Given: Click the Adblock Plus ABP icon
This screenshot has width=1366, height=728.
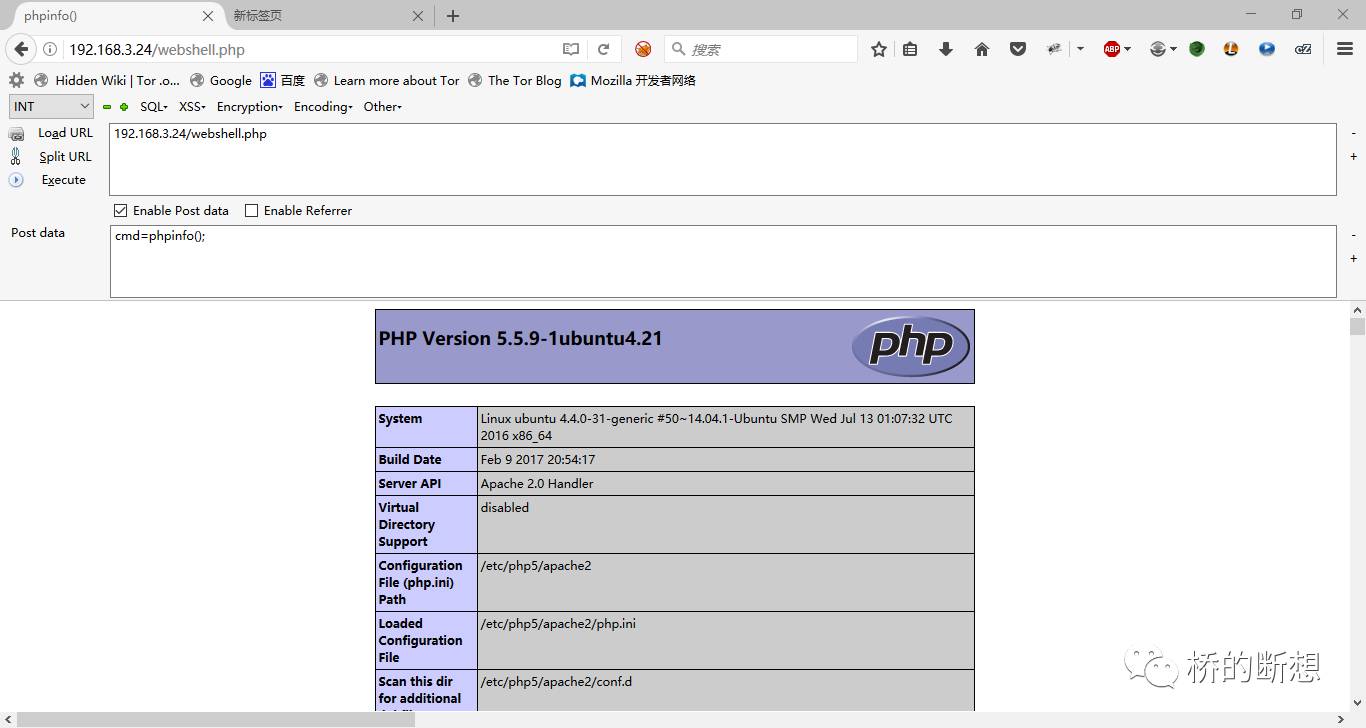Looking at the screenshot, I should tap(1111, 49).
